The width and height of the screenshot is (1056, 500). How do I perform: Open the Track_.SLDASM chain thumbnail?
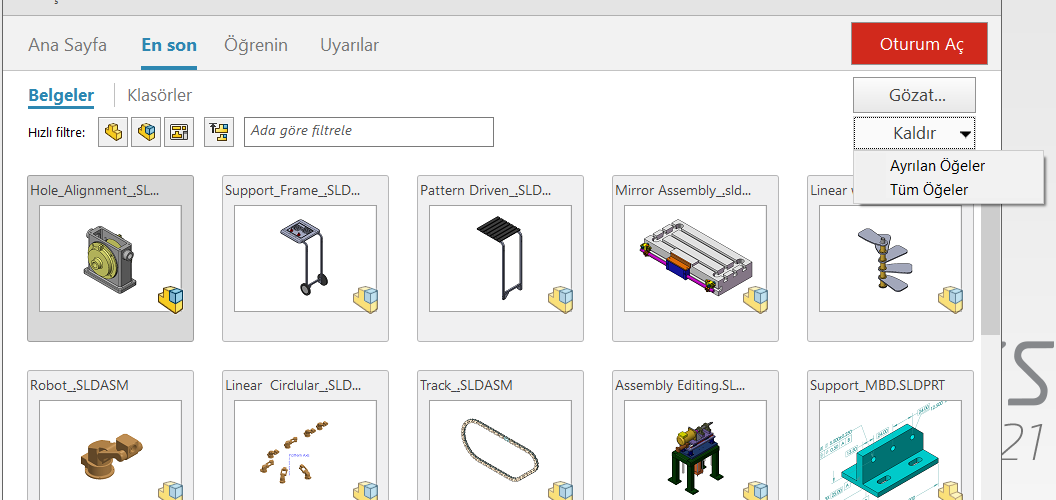pyautogui.click(x=500, y=445)
